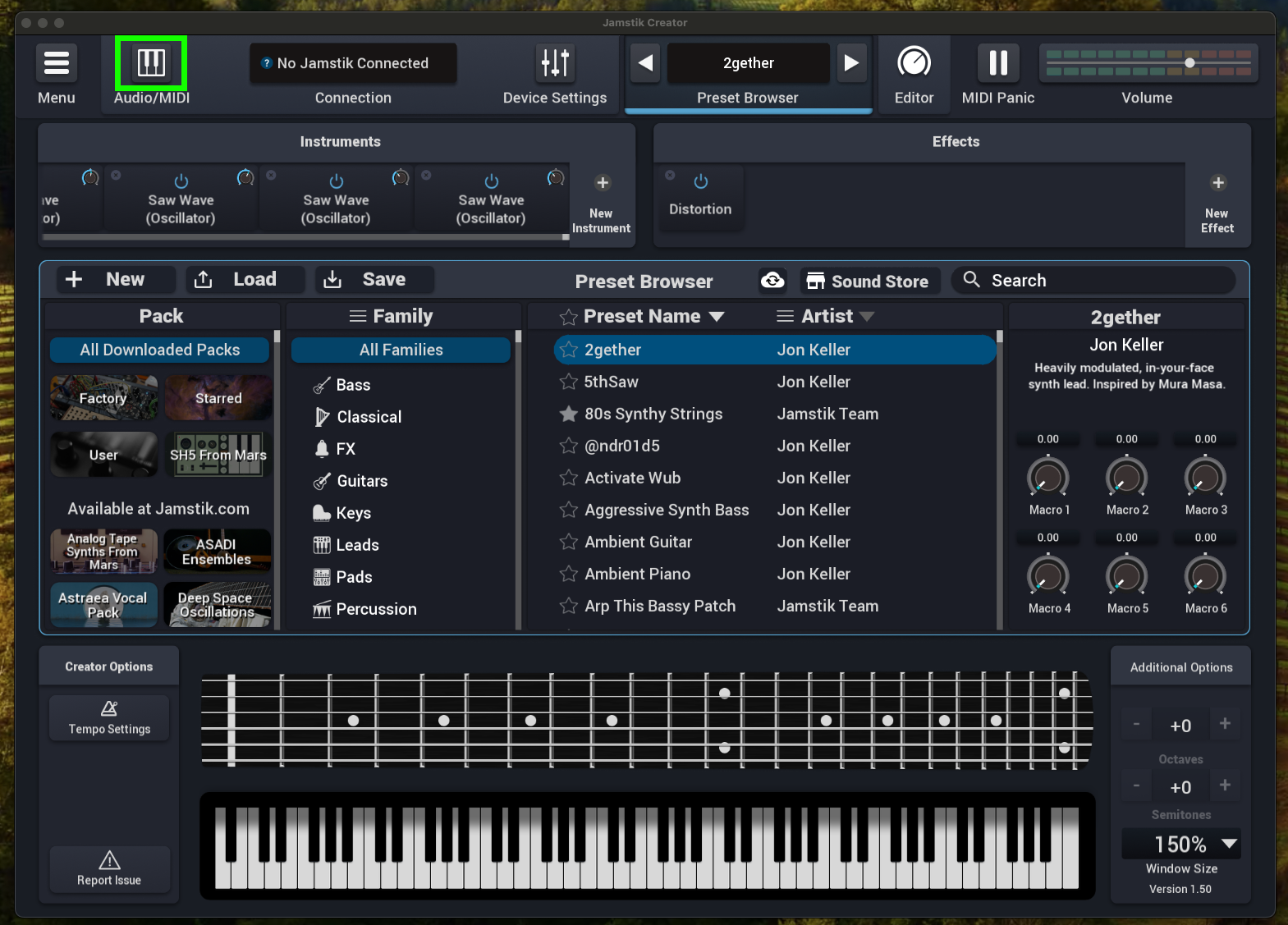Viewport: 1288px width, 925px height.
Task: Star the Arp This Bassy Patch preset
Action: pyautogui.click(x=568, y=606)
